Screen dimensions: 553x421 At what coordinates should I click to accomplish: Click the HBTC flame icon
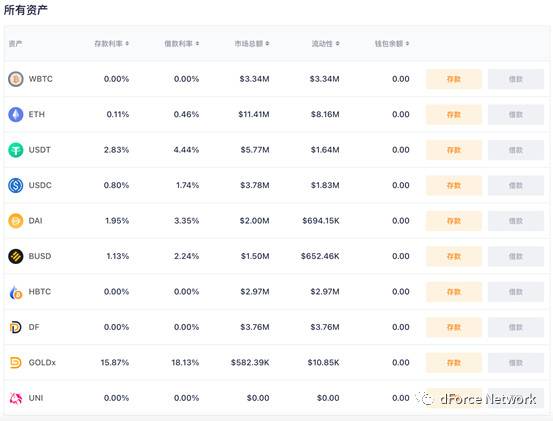(16, 292)
